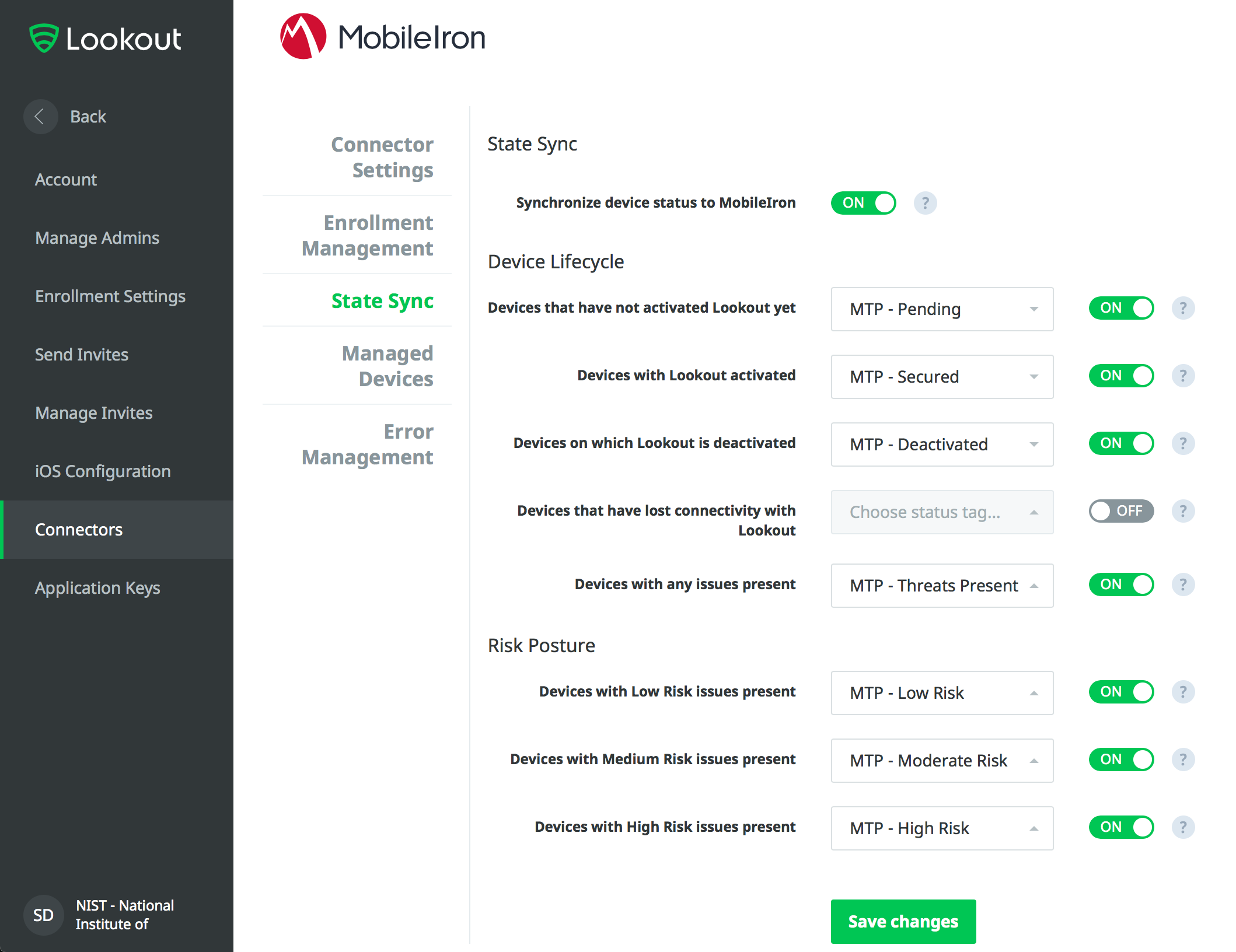The height and width of the screenshot is (952, 1236).
Task: Open the Choose status tag dropdown
Action: tap(941, 512)
